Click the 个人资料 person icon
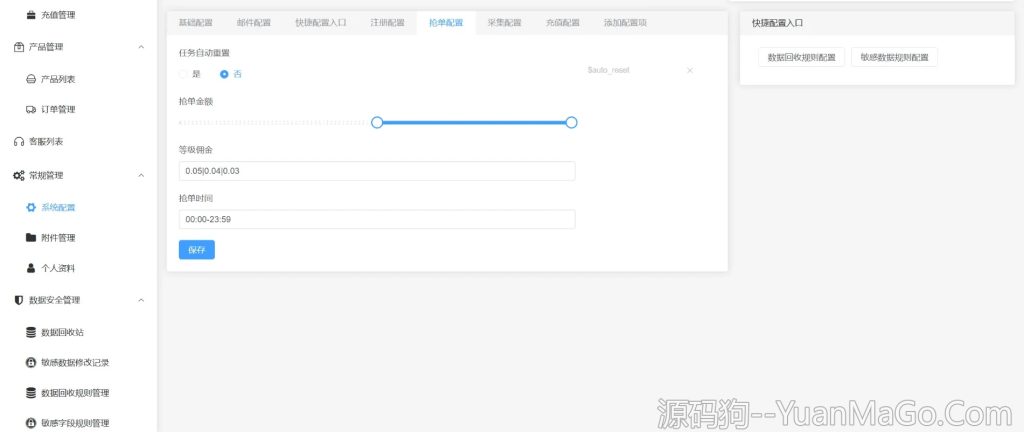This screenshot has height=432, width=1024. pos(31,268)
